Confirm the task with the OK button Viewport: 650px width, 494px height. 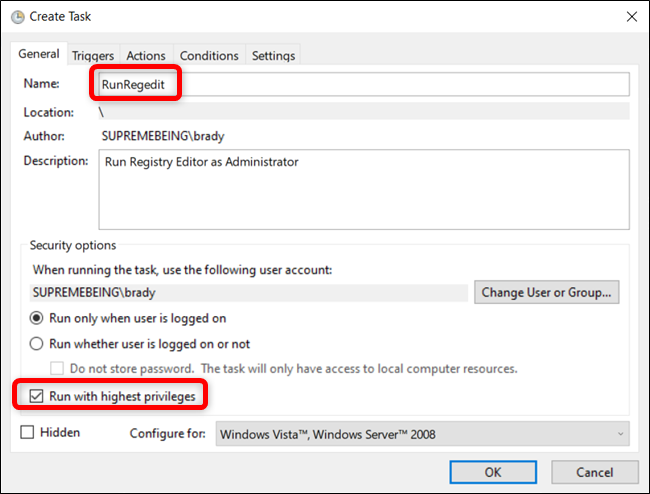pos(493,472)
